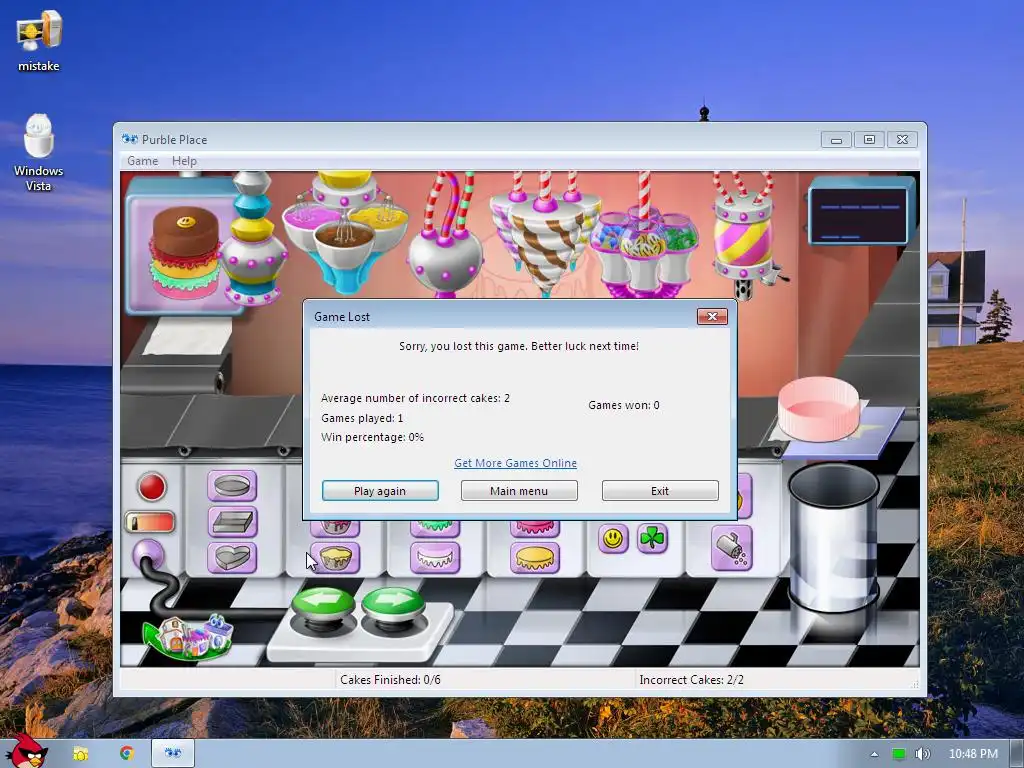Pick the green clover decoration
Image resolution: width=1024 pixels, height=768 pixels.
pyautogui.click(x=652, y=539)
